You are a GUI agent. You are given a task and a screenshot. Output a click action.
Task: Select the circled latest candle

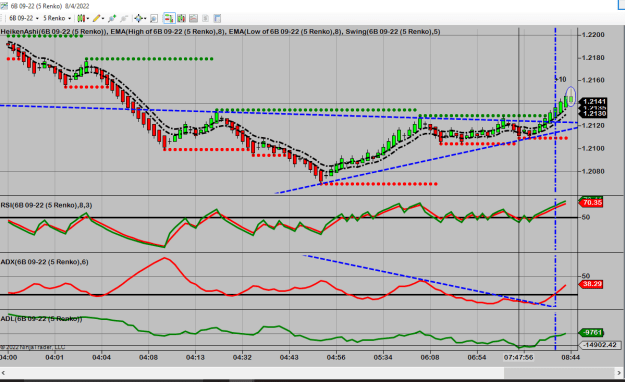pos(571,96)
